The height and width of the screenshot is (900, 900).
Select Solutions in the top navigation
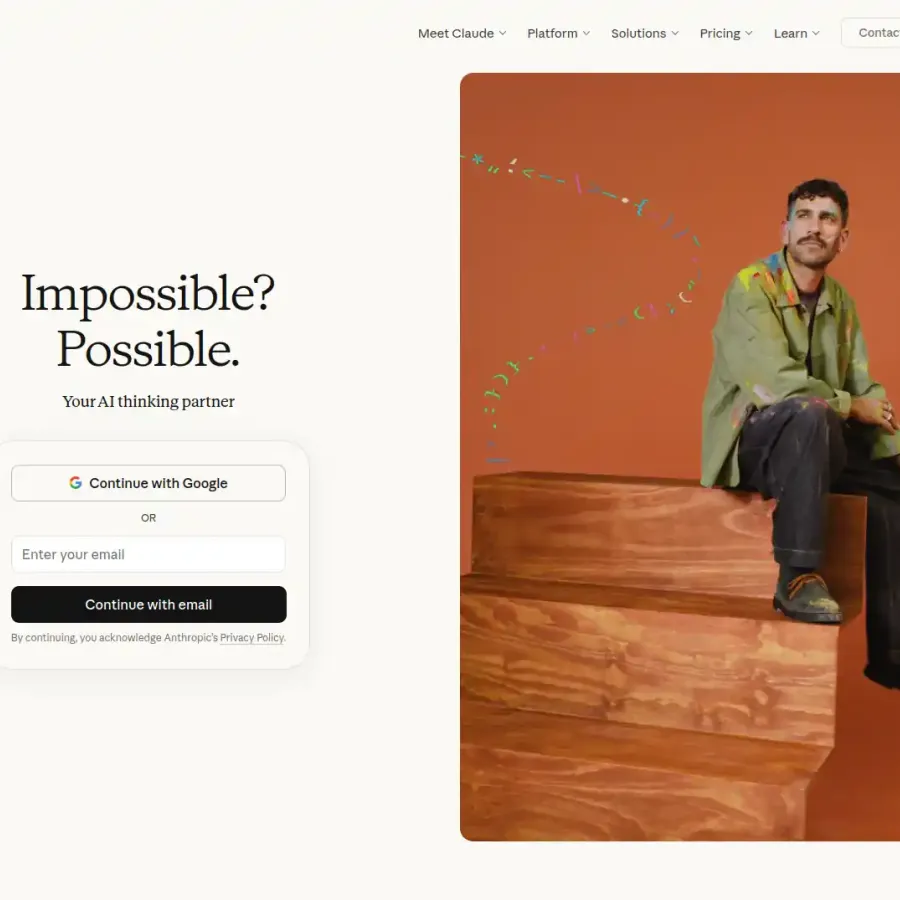pyautogui.click(x=638, y=33)
